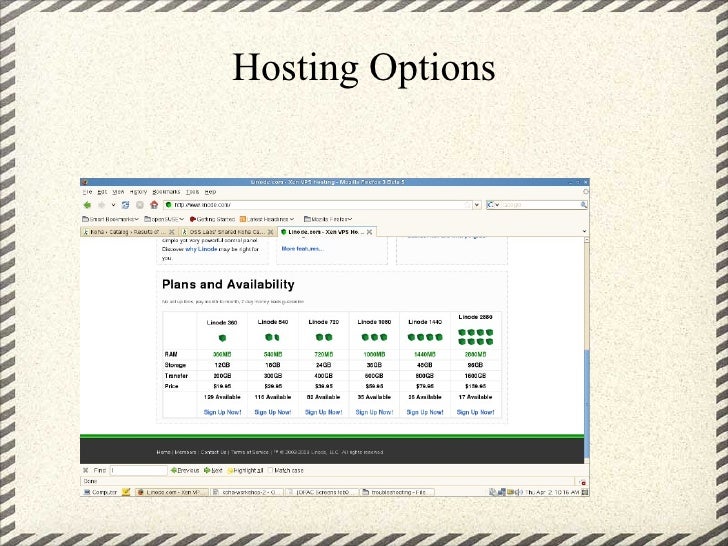728x546 pixels.
Task: Go back with the green Back arrow
Action: tap(87, 205)
